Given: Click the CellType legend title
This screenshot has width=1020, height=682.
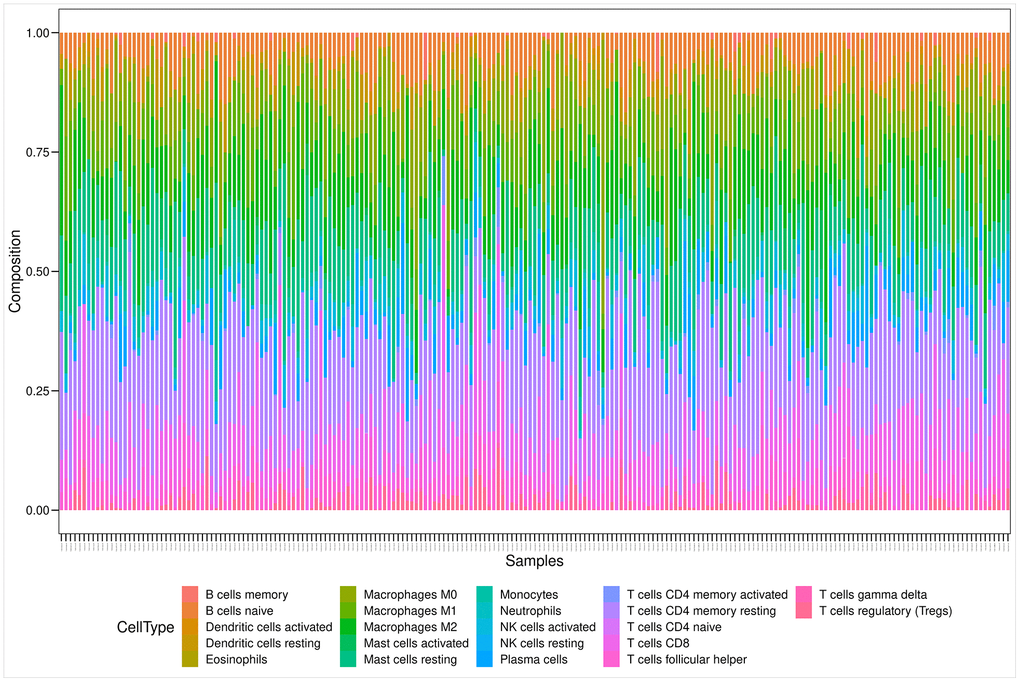Looking at the screenshot, I should point(146,627).
